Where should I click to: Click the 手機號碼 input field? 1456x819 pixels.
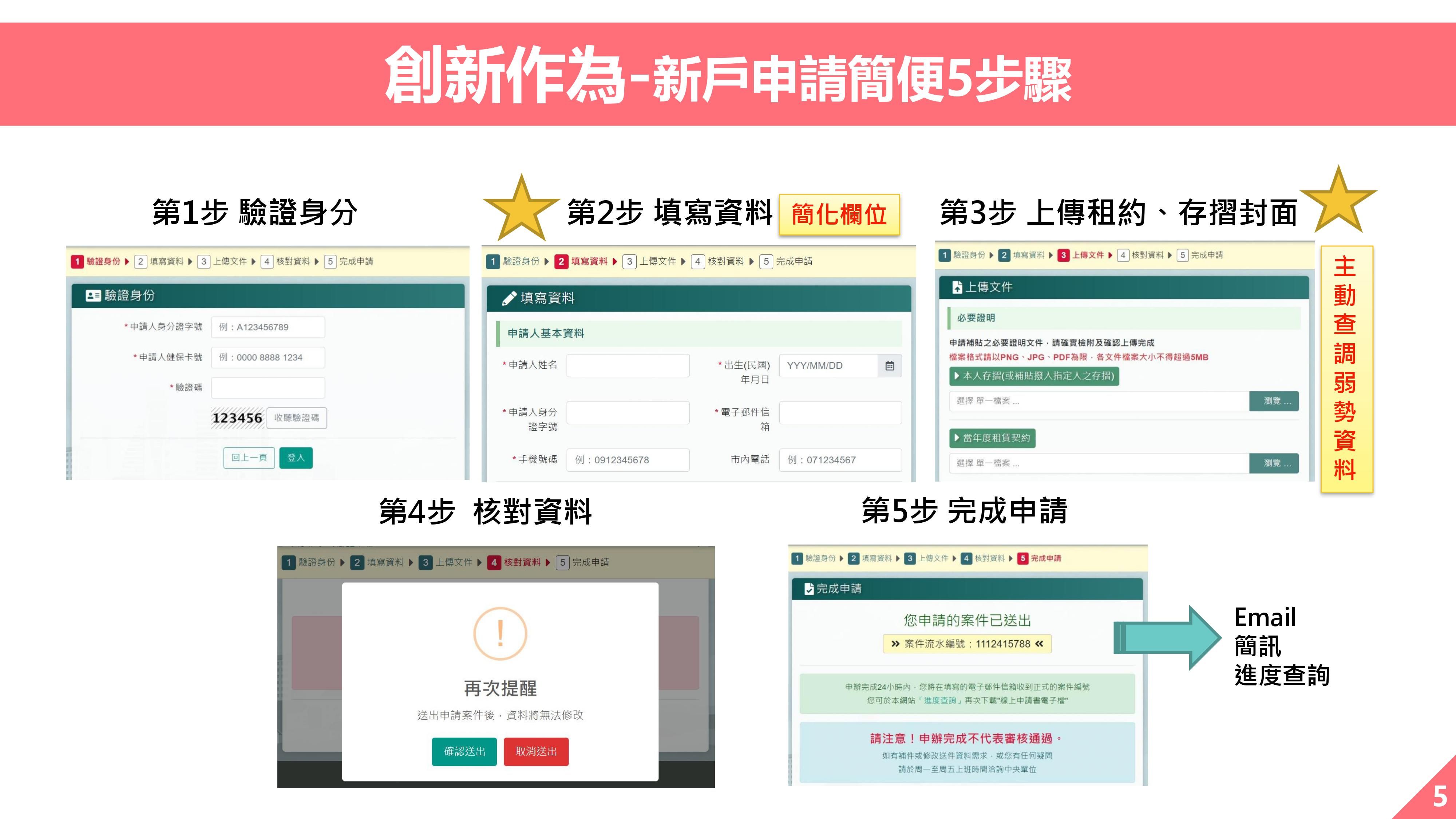628,459
